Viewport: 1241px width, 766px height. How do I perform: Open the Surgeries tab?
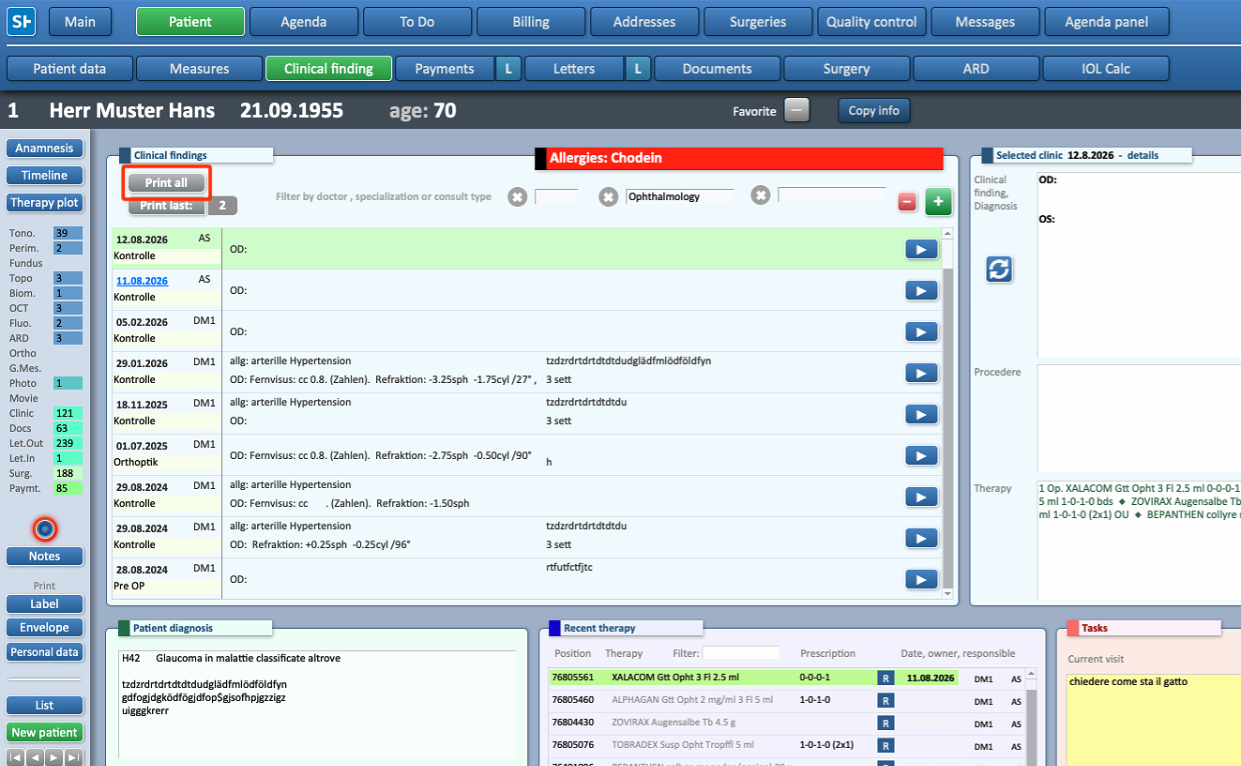pos(758,21)
